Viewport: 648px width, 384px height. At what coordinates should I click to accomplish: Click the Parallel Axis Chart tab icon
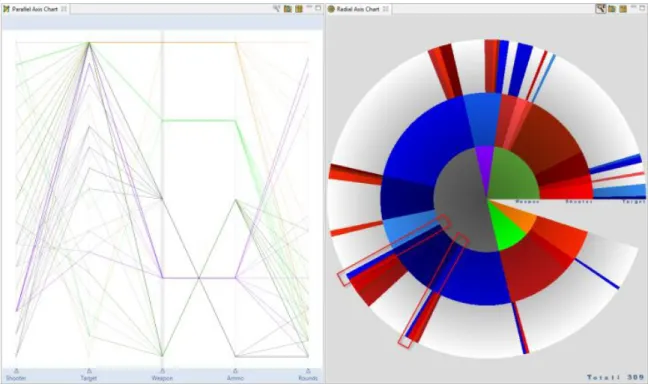point(7,9)
